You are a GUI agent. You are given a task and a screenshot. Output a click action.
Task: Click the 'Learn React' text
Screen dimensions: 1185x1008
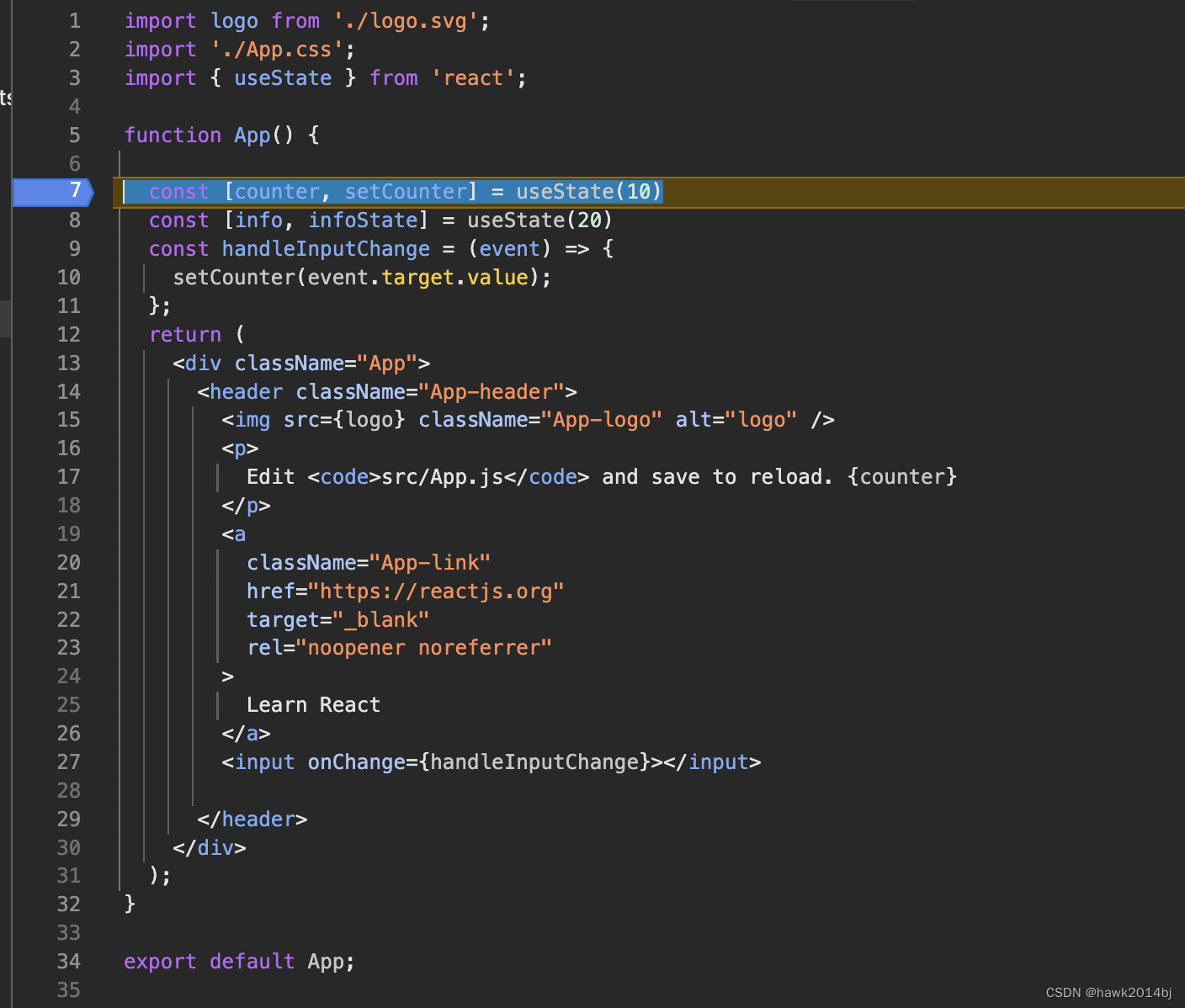coord(313,705)
